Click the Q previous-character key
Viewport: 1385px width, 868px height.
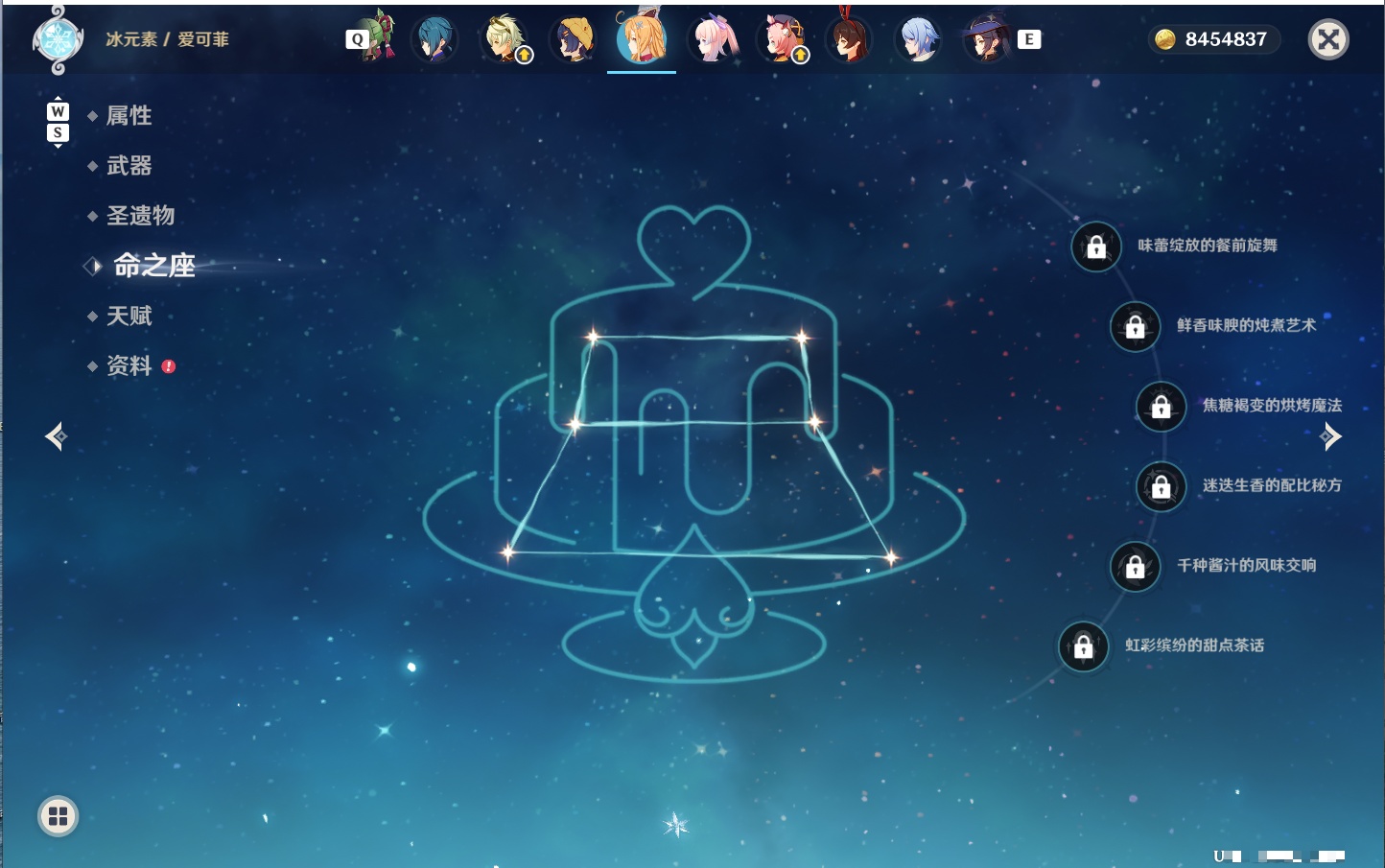tap(357, 39)
